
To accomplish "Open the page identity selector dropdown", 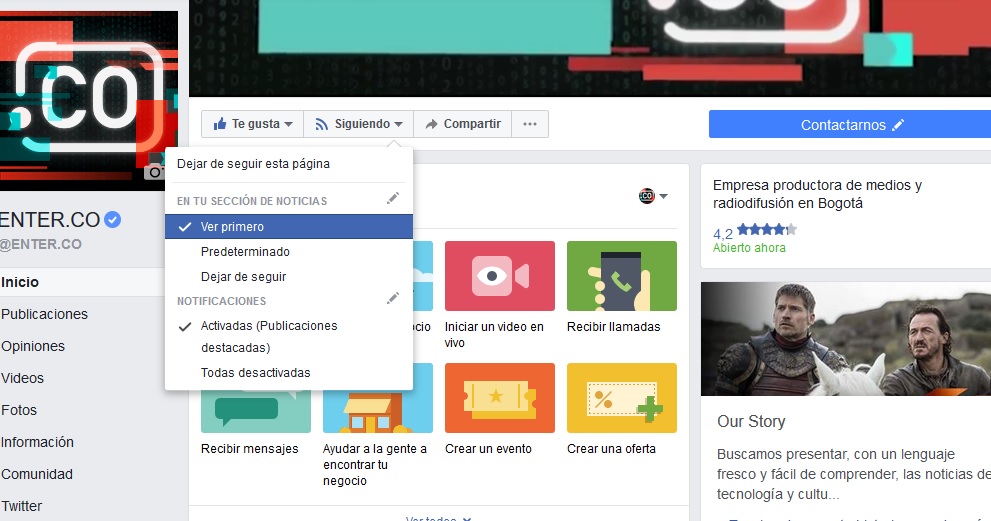I will [653, 196].
